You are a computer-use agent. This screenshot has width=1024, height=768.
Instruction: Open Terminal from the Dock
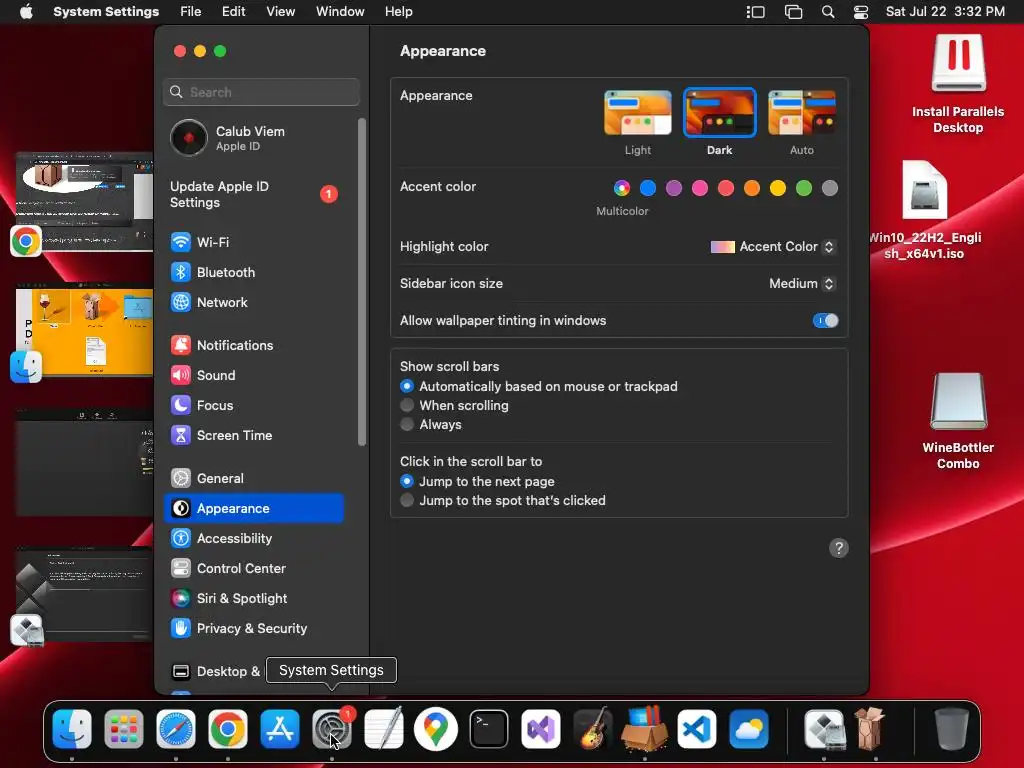(x=488, y=729)
